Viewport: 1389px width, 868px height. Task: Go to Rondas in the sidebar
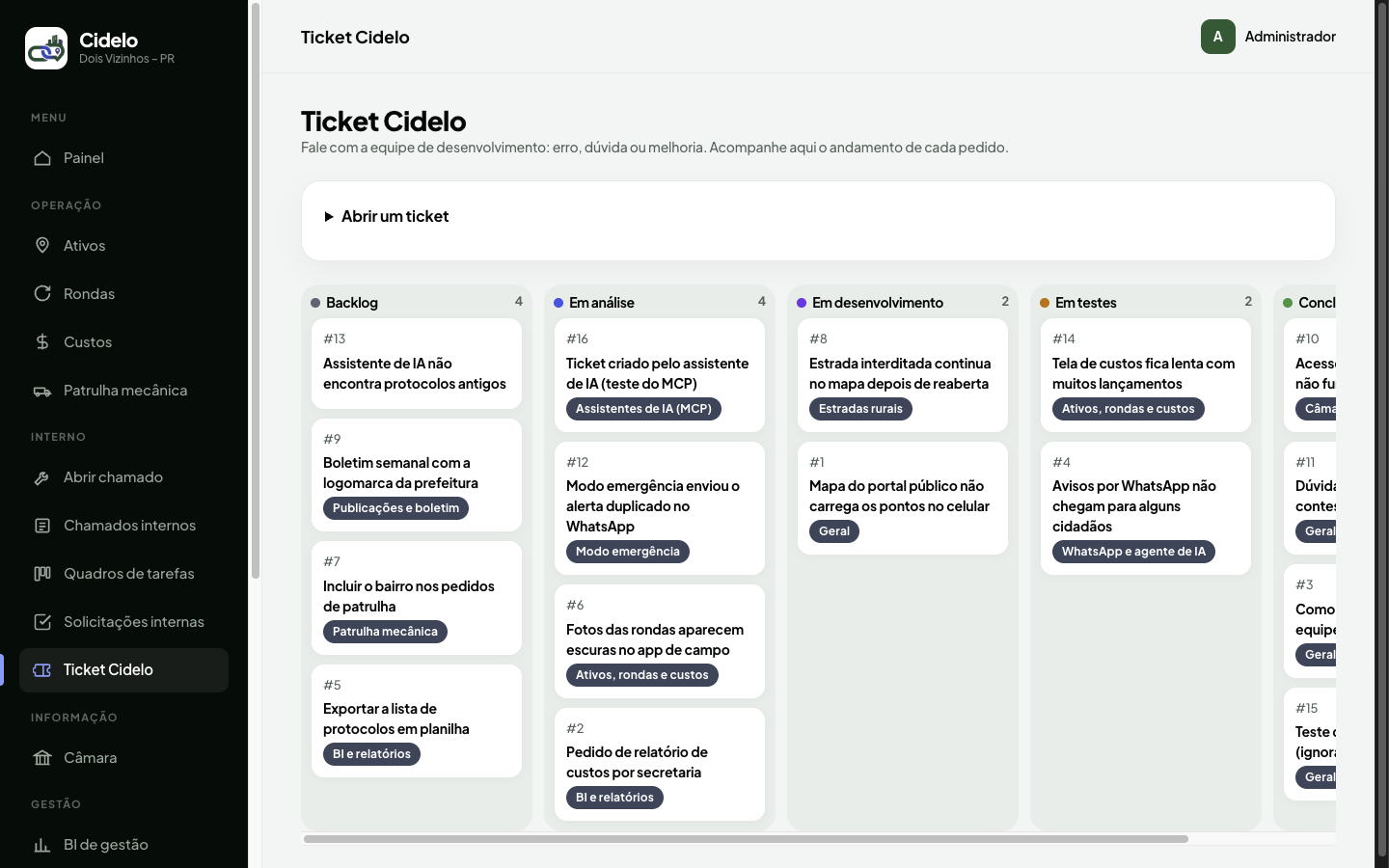123,294
